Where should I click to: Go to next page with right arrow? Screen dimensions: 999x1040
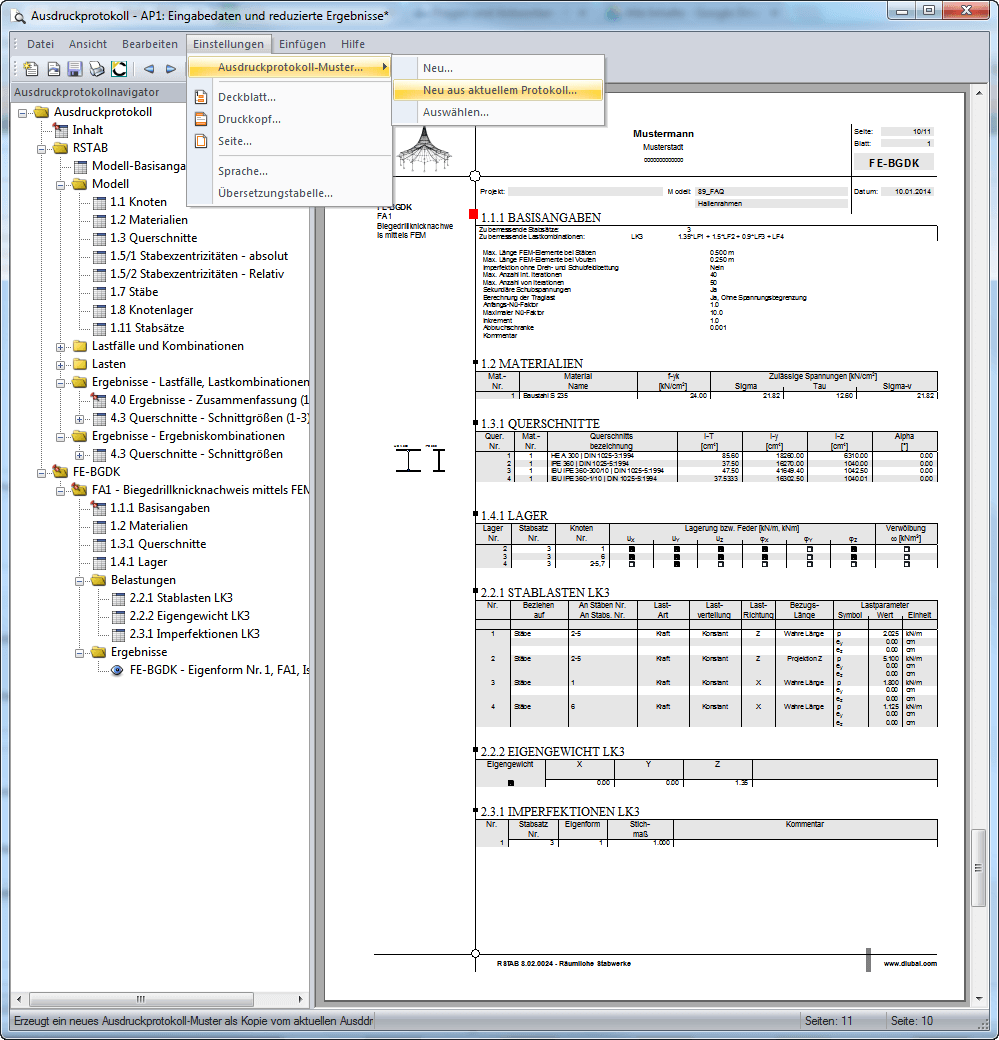[x=171, y=68]
